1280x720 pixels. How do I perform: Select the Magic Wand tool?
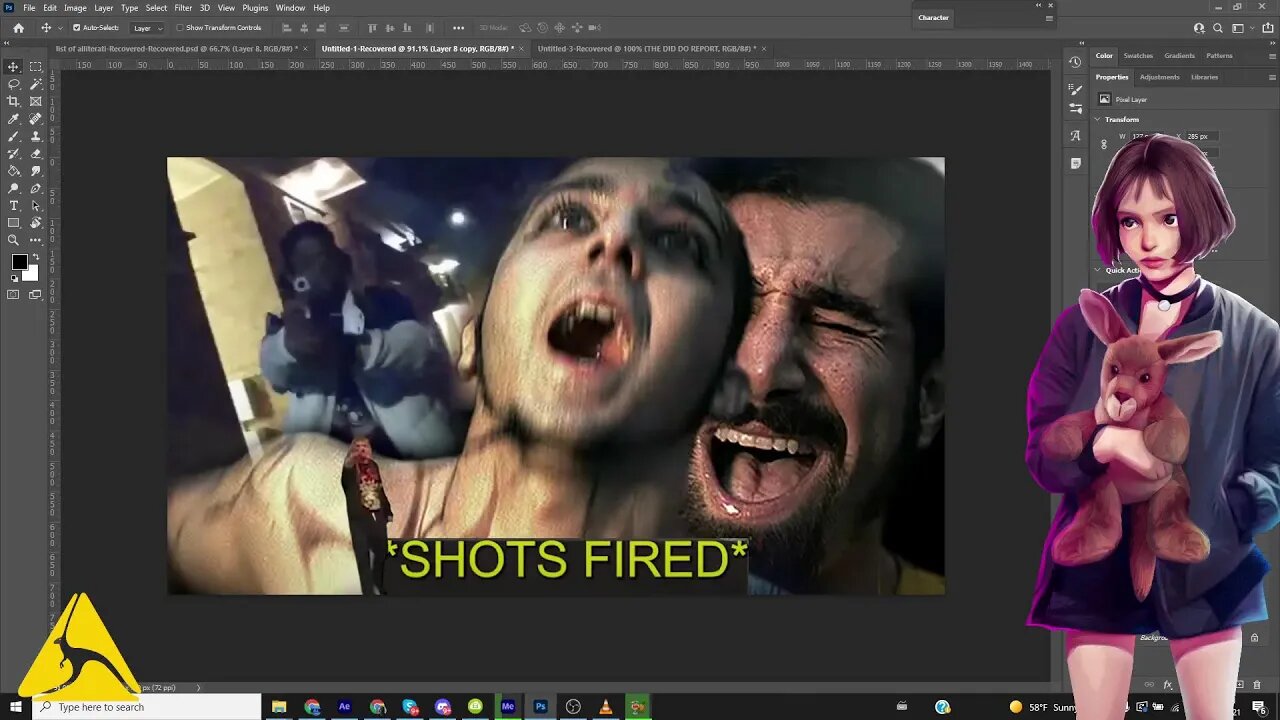coord(36,84)
